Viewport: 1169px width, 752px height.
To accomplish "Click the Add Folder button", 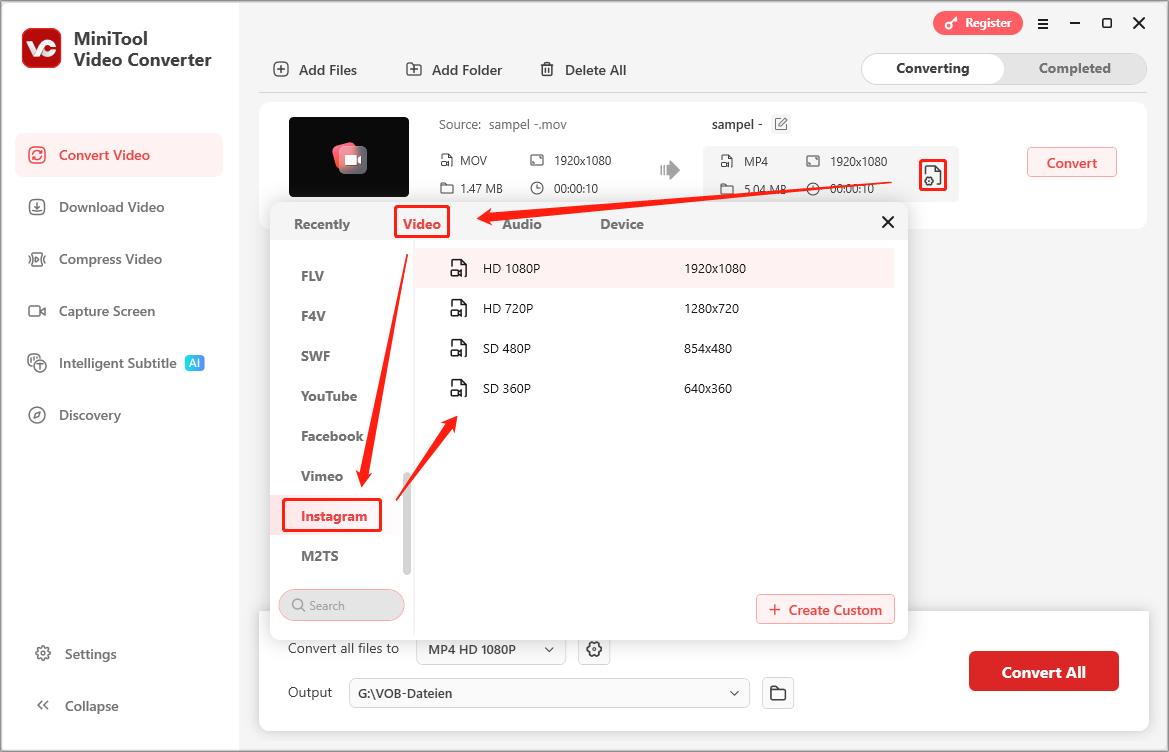I will tap(454, 70).
